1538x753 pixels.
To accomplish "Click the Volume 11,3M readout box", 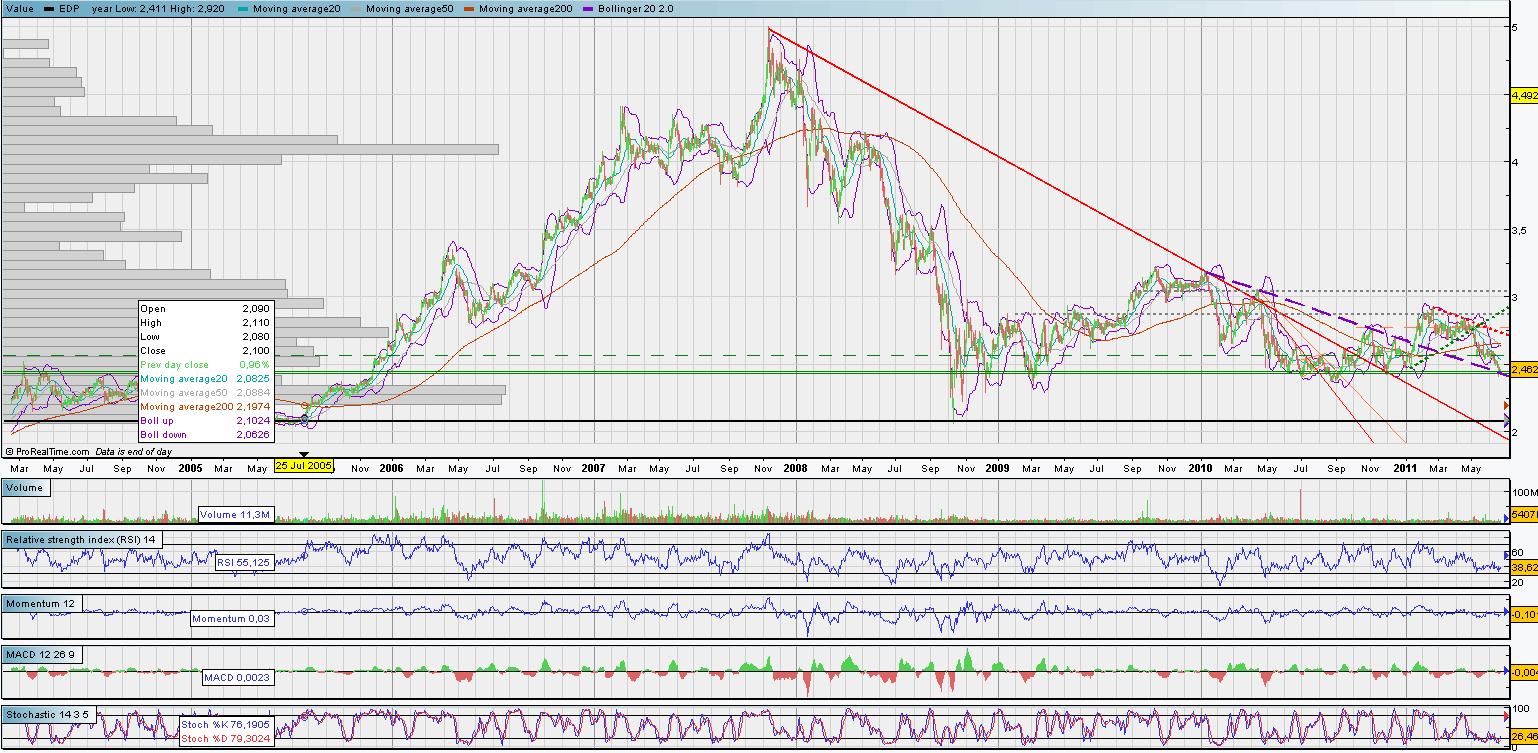I will coord(235,515).
